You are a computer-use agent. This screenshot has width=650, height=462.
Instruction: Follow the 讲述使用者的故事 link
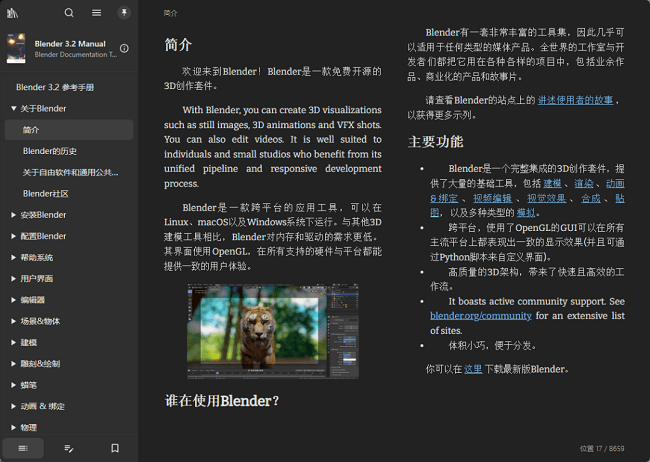tap(577, 100)
